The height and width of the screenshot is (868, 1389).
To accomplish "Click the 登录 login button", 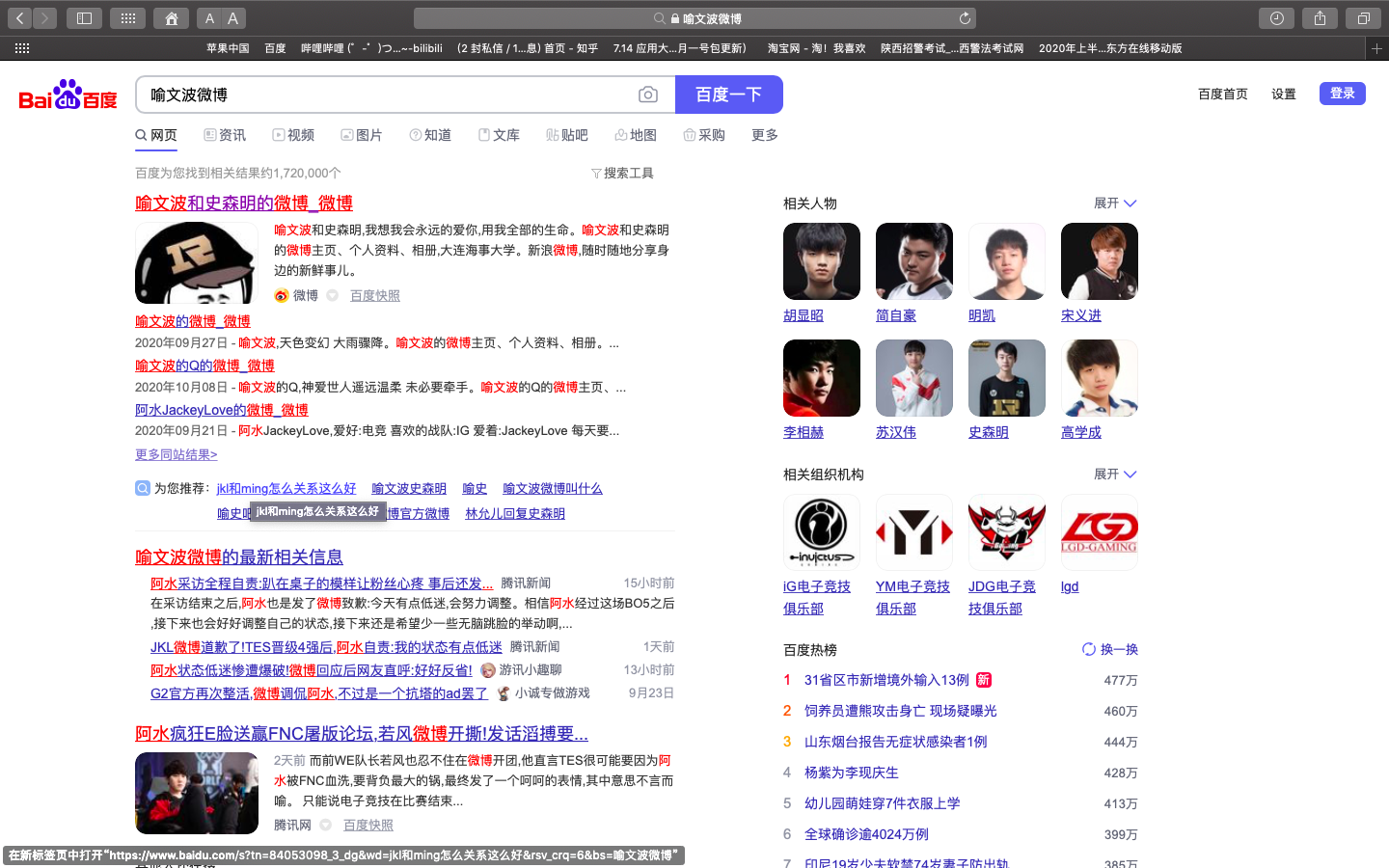I will pyautogui.click(x=1343, y=94).
